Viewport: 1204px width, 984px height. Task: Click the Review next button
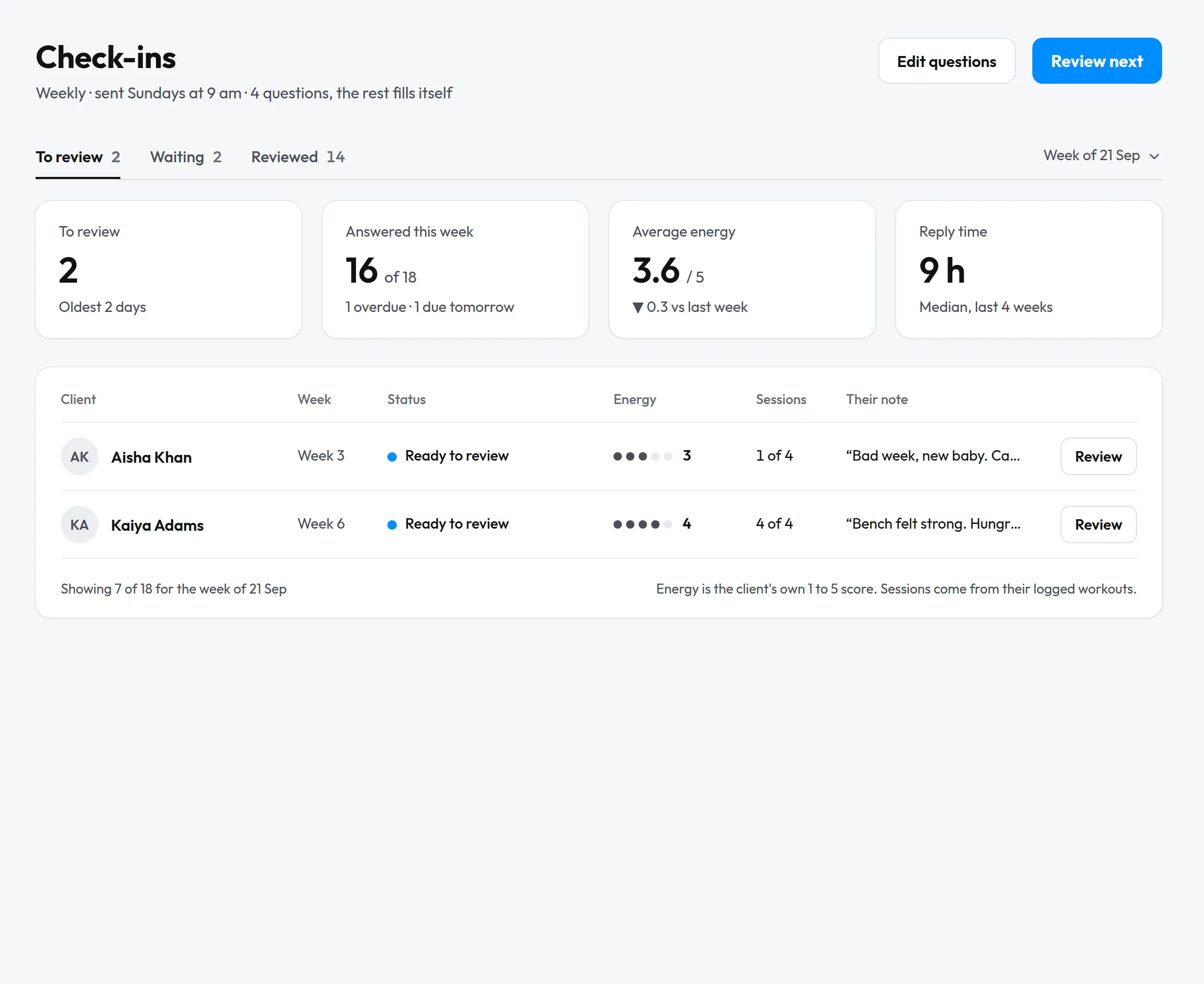[1096, 61]
